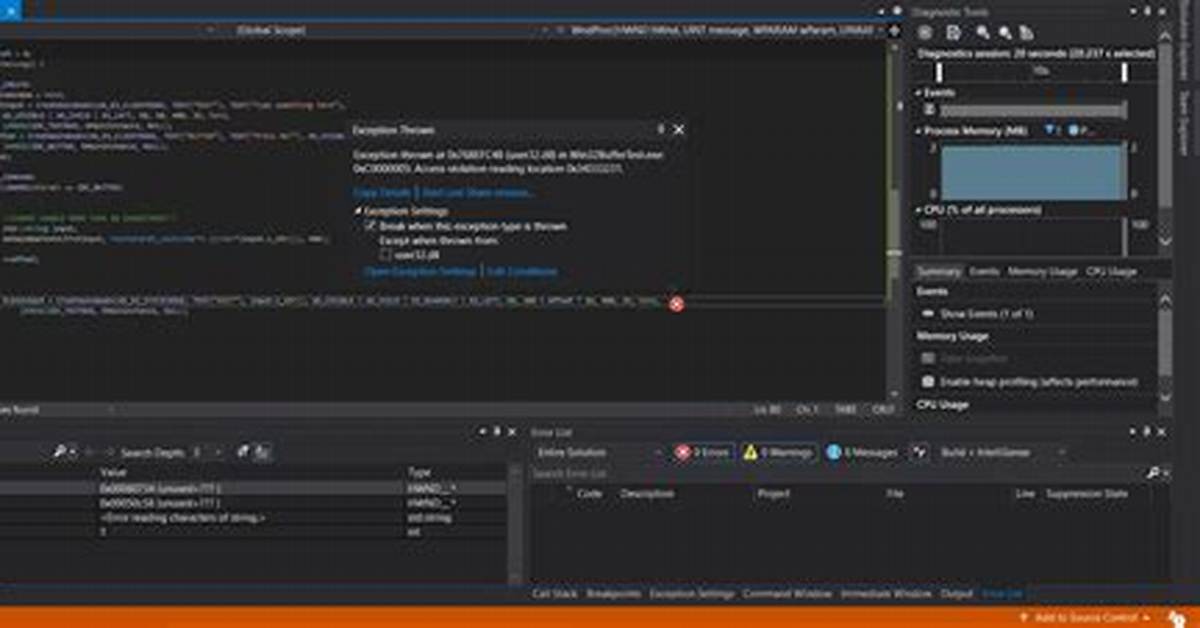Click the Show Events (1 of 1) link
The image size is (1200, 628).
[987, 314]
